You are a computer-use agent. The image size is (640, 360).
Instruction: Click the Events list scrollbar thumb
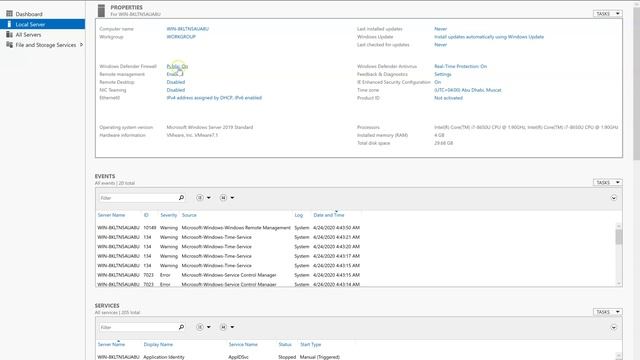[x=619, y=237]
